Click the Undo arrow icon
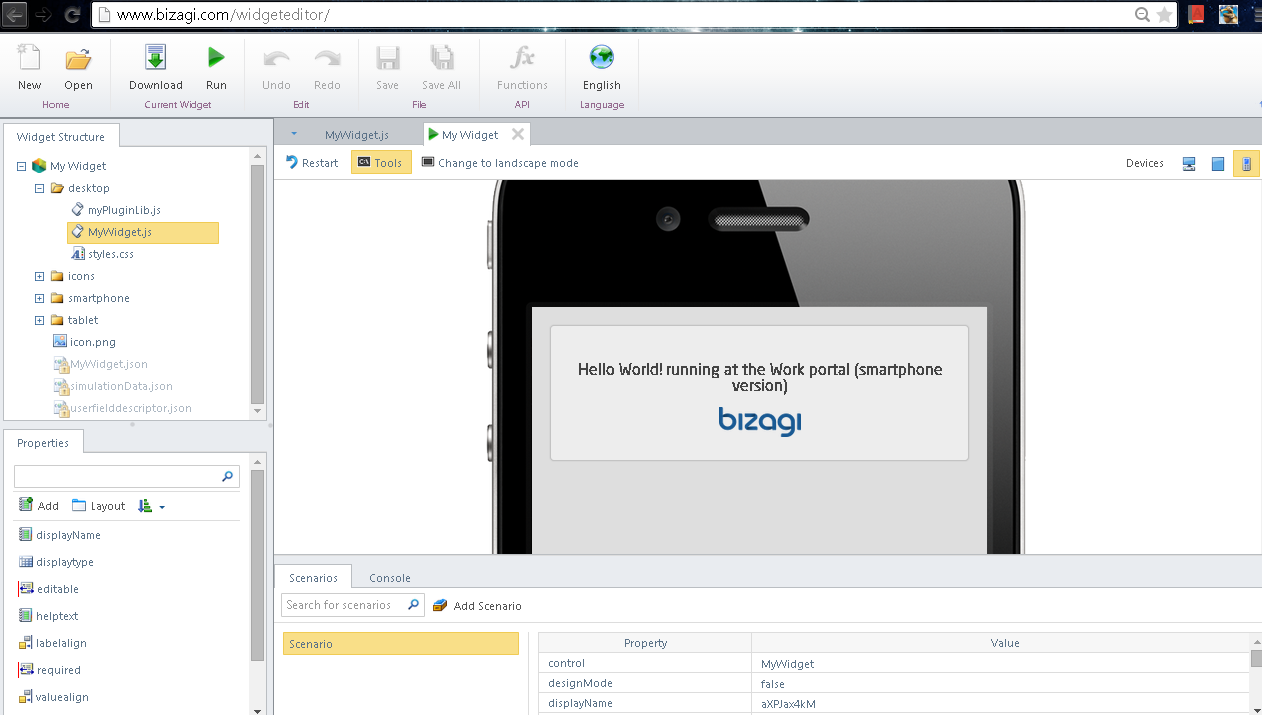Screen dimensions: 1262x715 coord(276,58)
